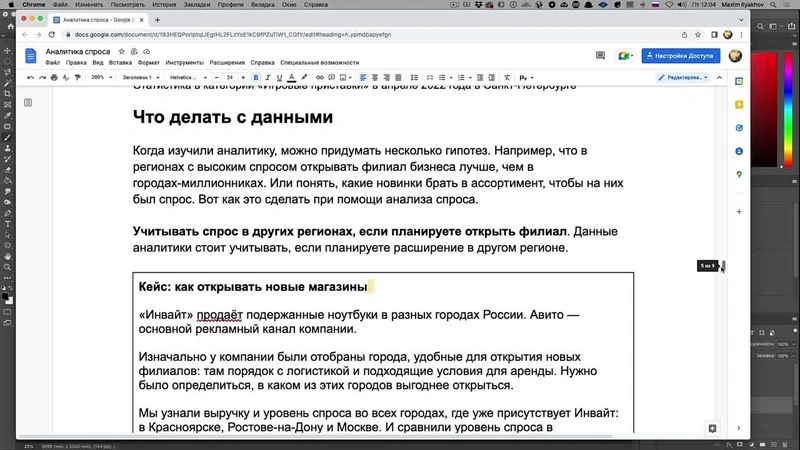
Task: Center align the text
Action: (375, 78)
